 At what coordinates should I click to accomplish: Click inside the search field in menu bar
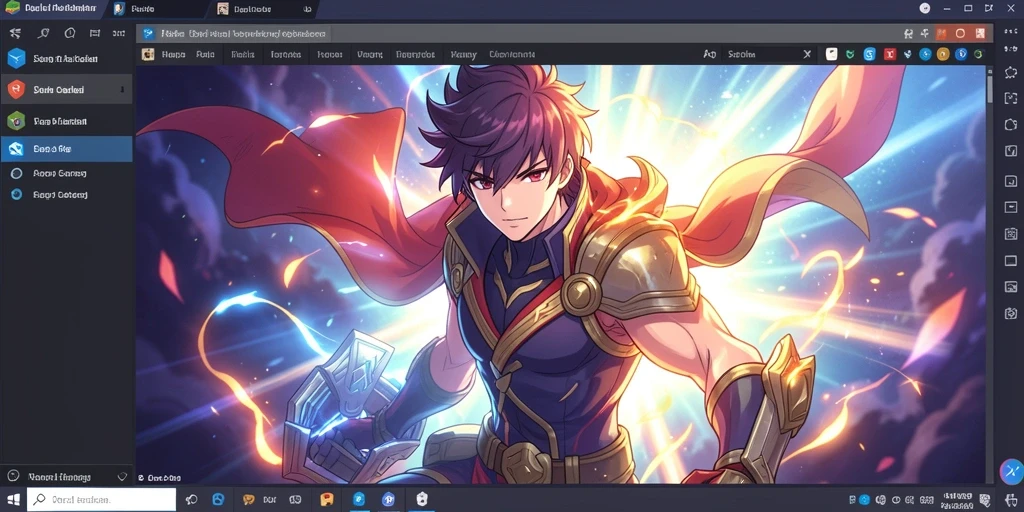762,55
